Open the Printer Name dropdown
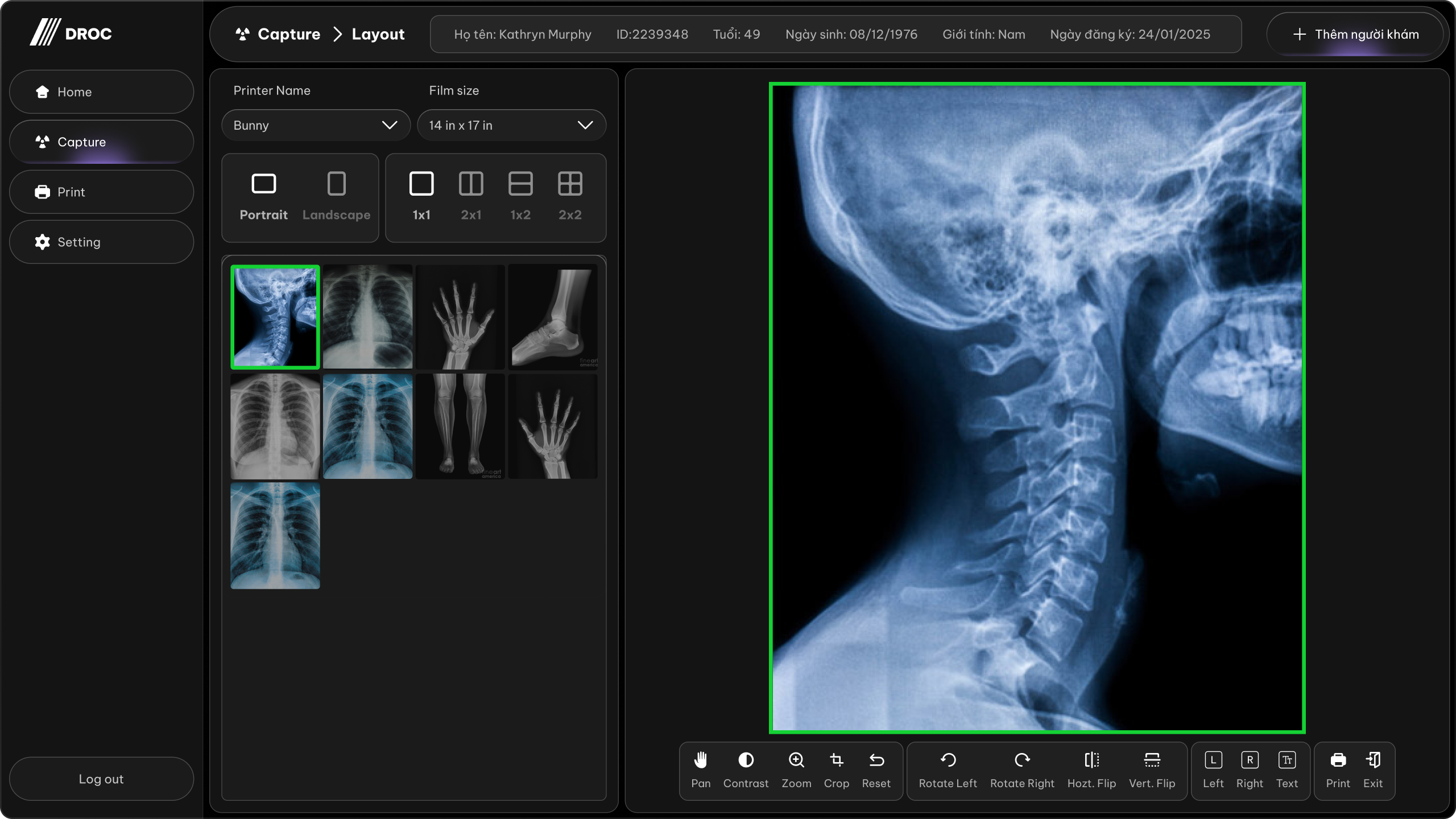The width and height of the screenshot is (1456, 819). click(316, 125)
